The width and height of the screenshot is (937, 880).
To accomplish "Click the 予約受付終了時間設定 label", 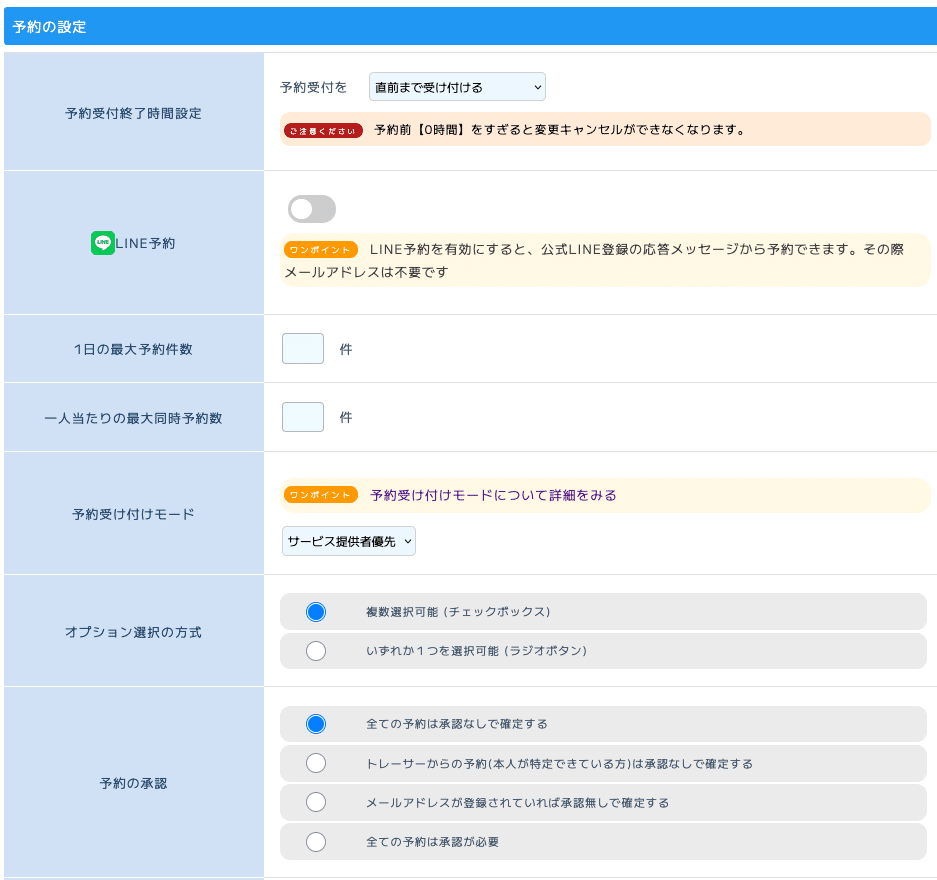I will (133, 114).
